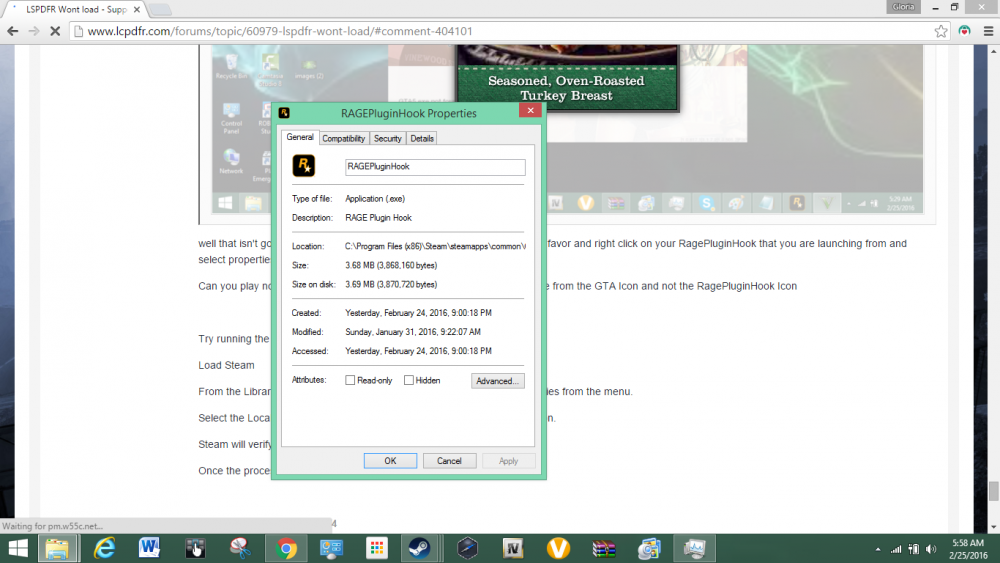Switch to the General tab

point(300,137)
